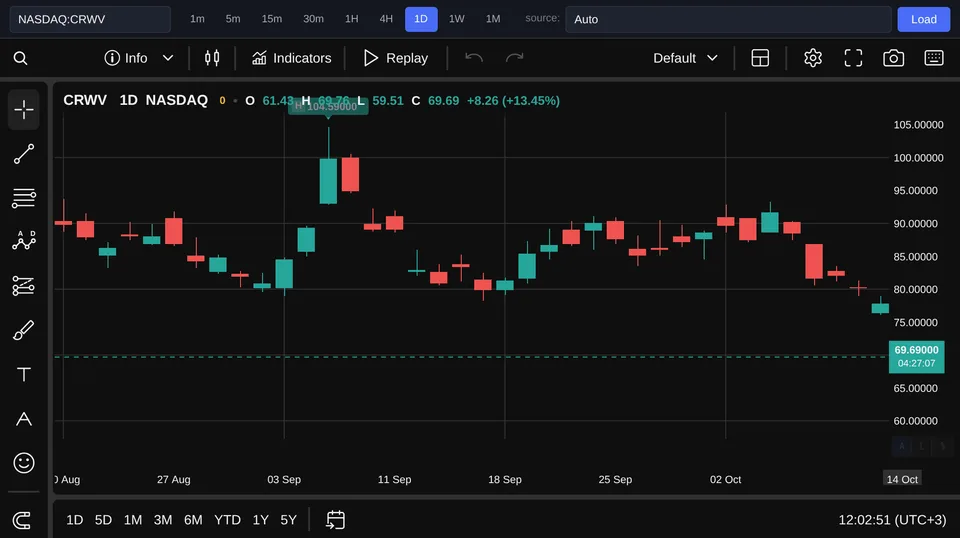Click the Load button
This screenshot has height=538, width=960.
(x=923, y=19)
